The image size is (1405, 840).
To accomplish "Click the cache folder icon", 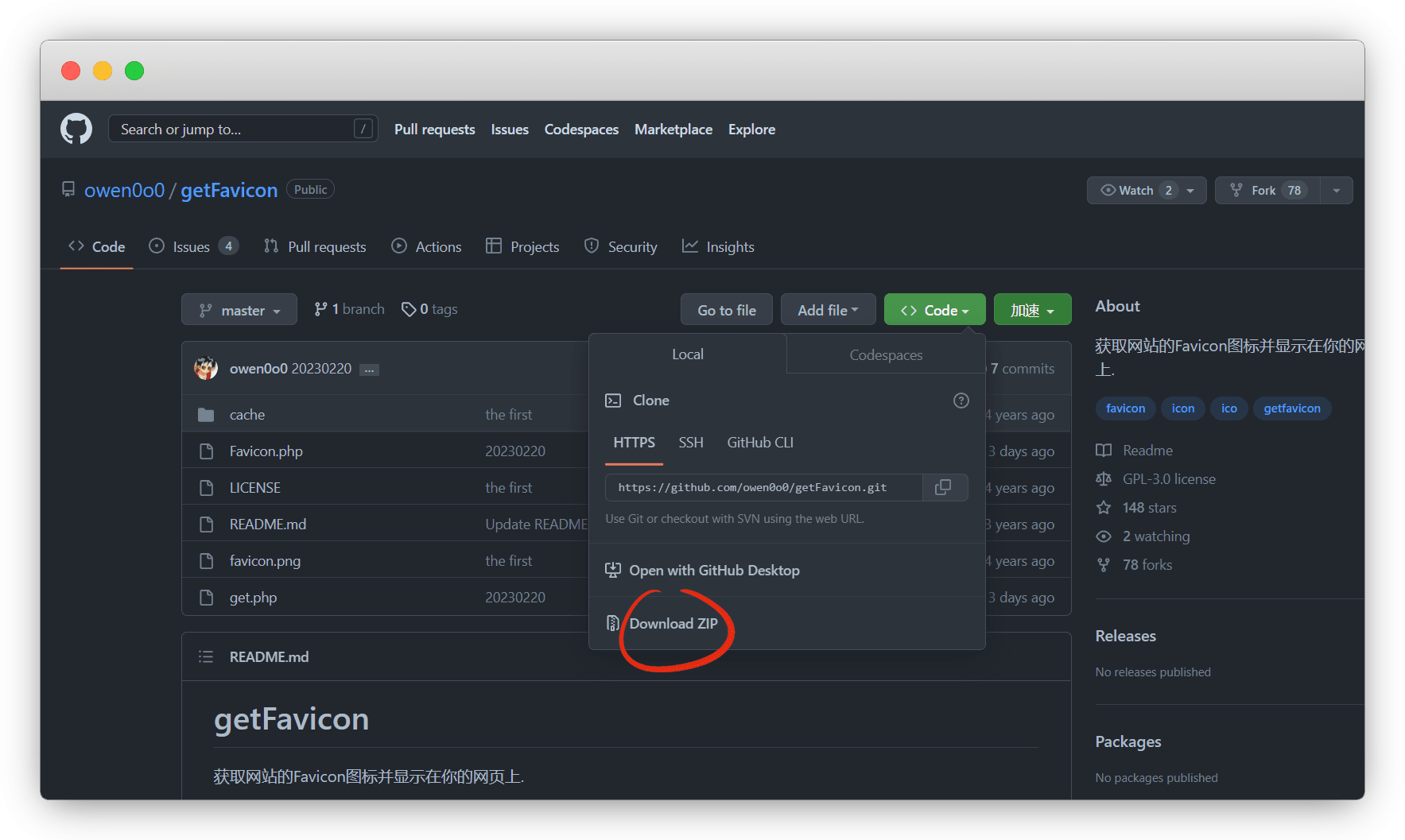I will 206,415.
